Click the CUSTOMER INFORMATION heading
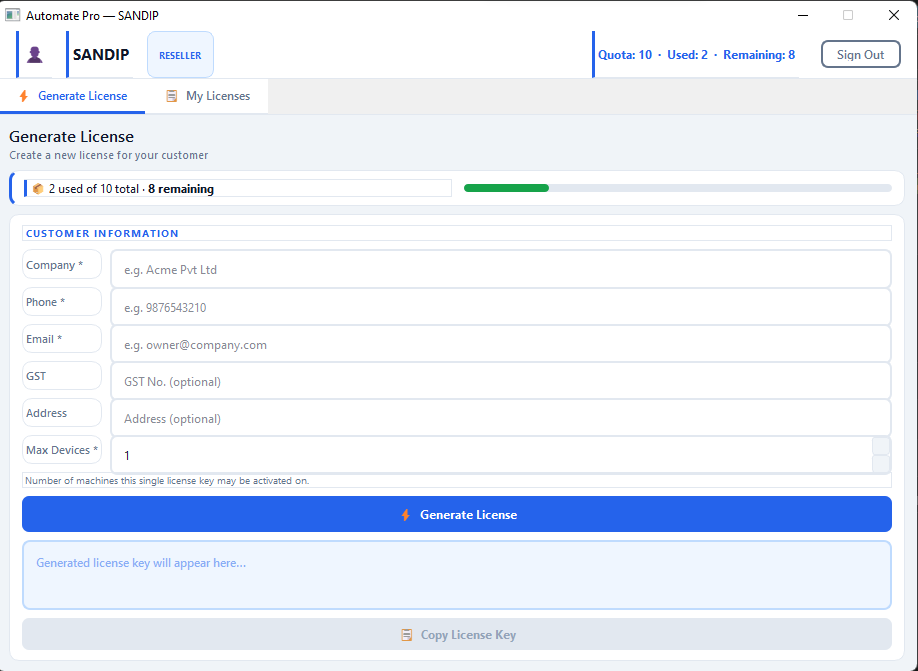918x671 pixels. click(102, 233)
